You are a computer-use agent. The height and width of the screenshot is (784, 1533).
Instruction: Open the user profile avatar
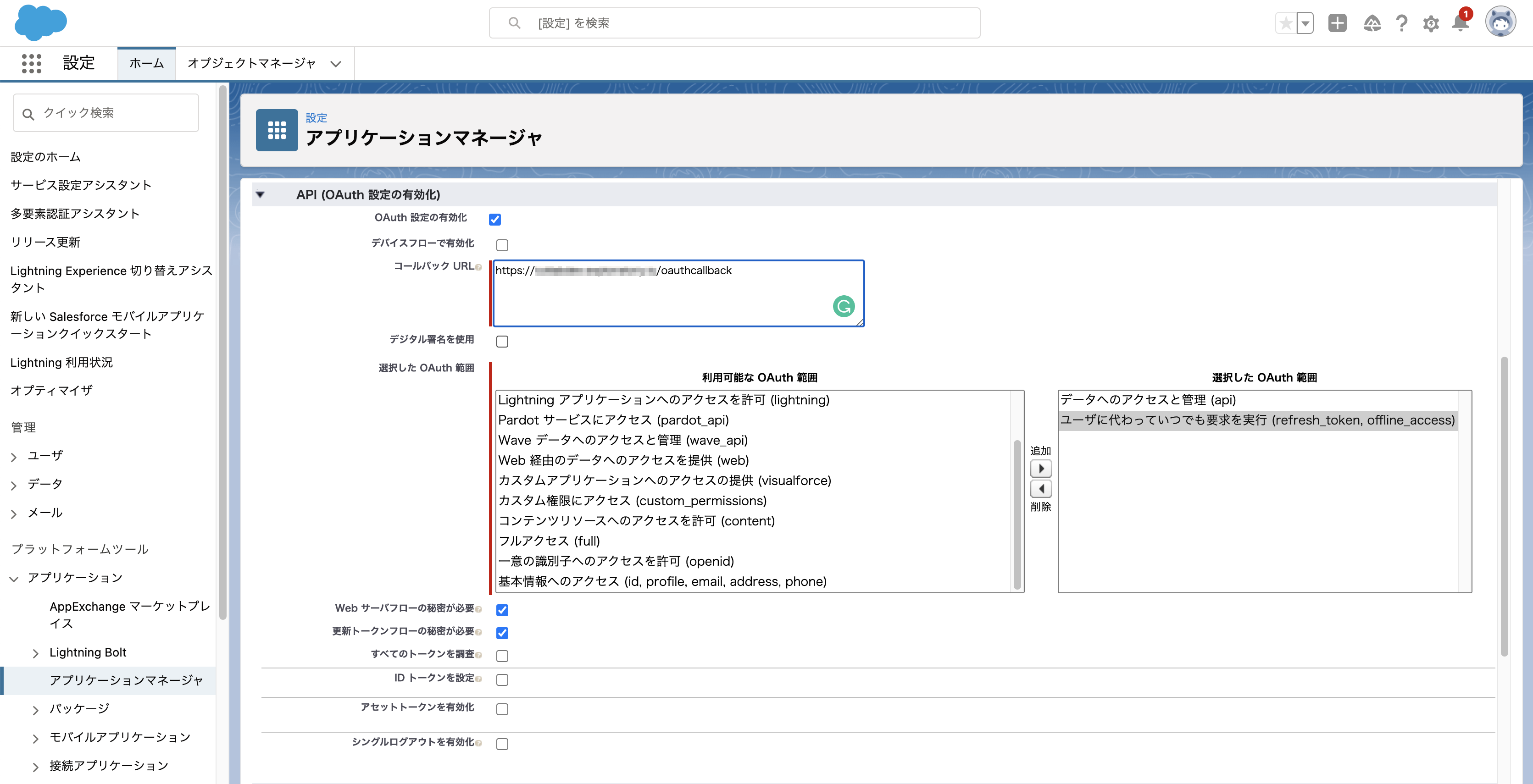(x=1500, y=22)
